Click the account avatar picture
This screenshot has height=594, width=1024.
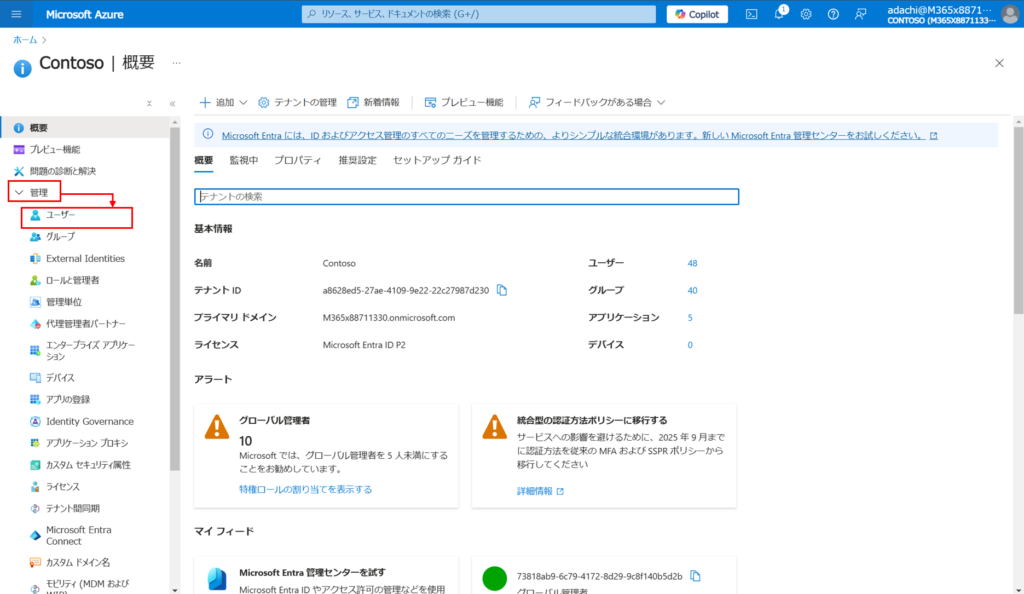[x=1010, y=14]
